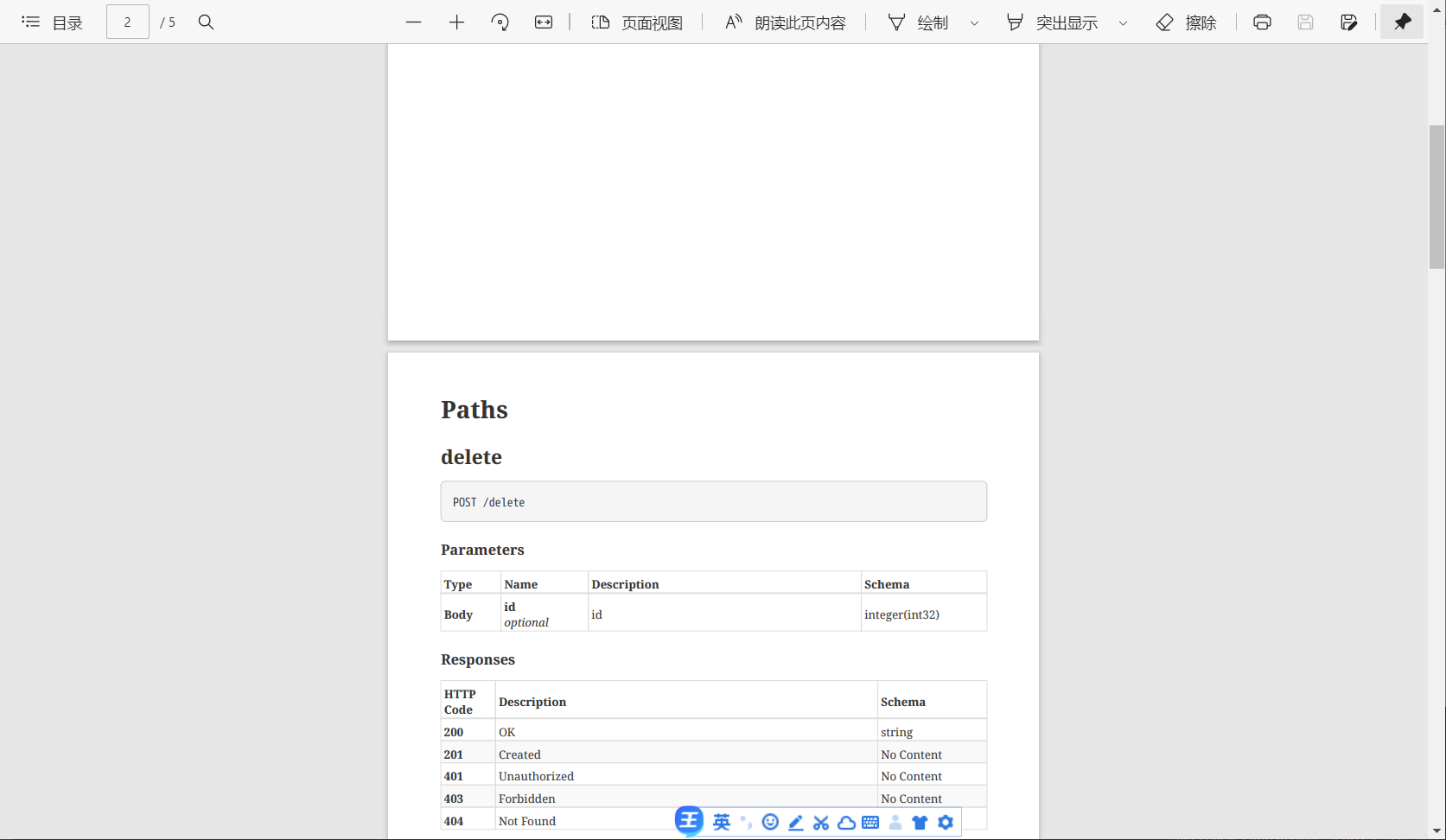
Task: Fit the page to width
Action: click(543, 22)
